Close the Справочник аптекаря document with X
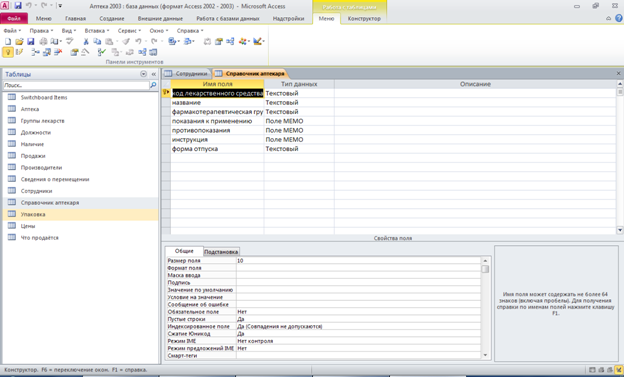This screenshot has height=377, width=624. click(x=618, y=73)
